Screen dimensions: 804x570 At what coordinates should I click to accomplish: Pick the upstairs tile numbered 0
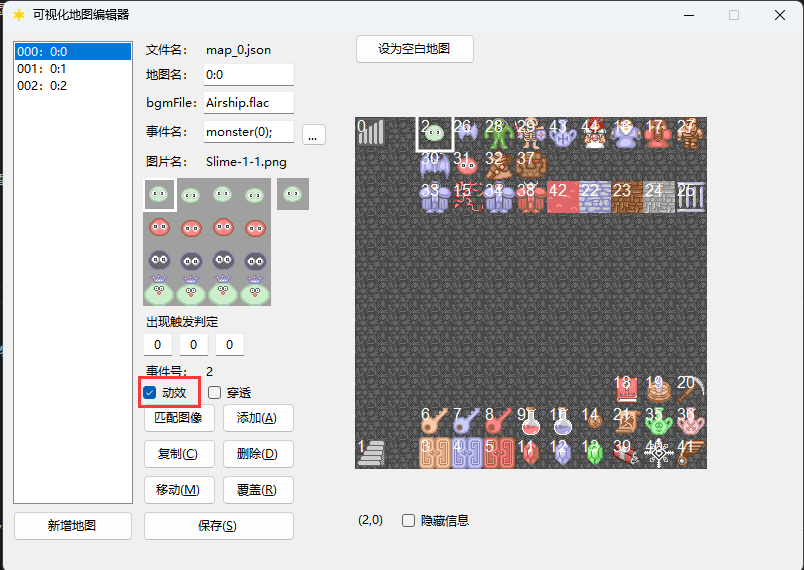coord(371,133)
